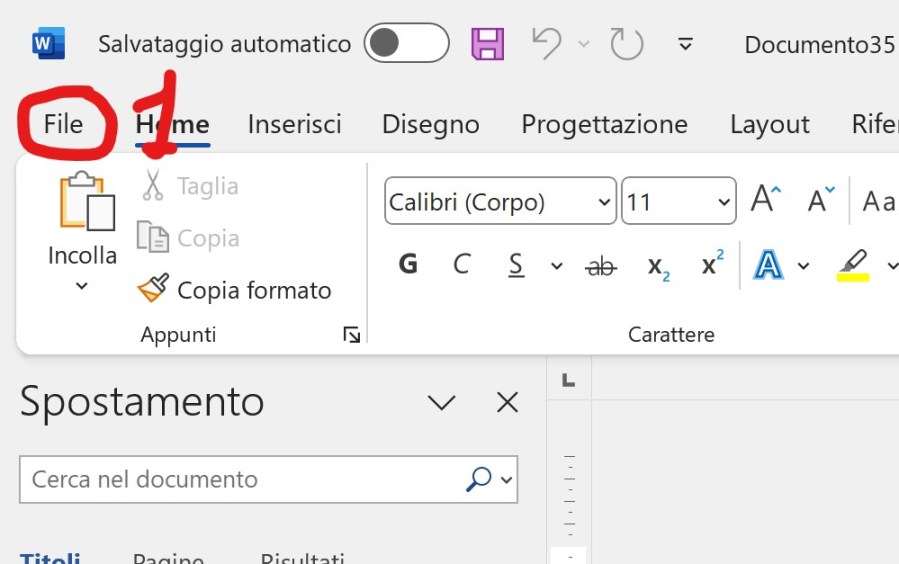Click the purple Save floppy disk icon
Image resolution: width=899 pixels, height=564 pixels.
[487, 44]
